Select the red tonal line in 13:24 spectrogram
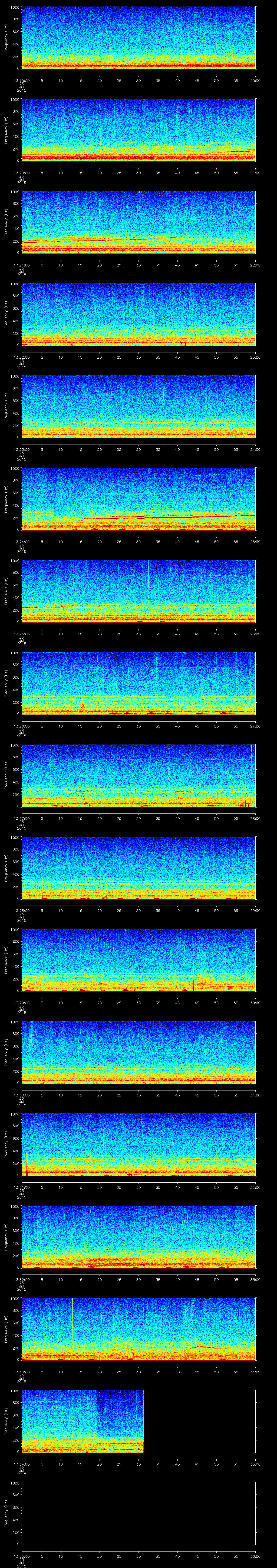This screenshot has width=277, height=1568. [x=170, y=517]
